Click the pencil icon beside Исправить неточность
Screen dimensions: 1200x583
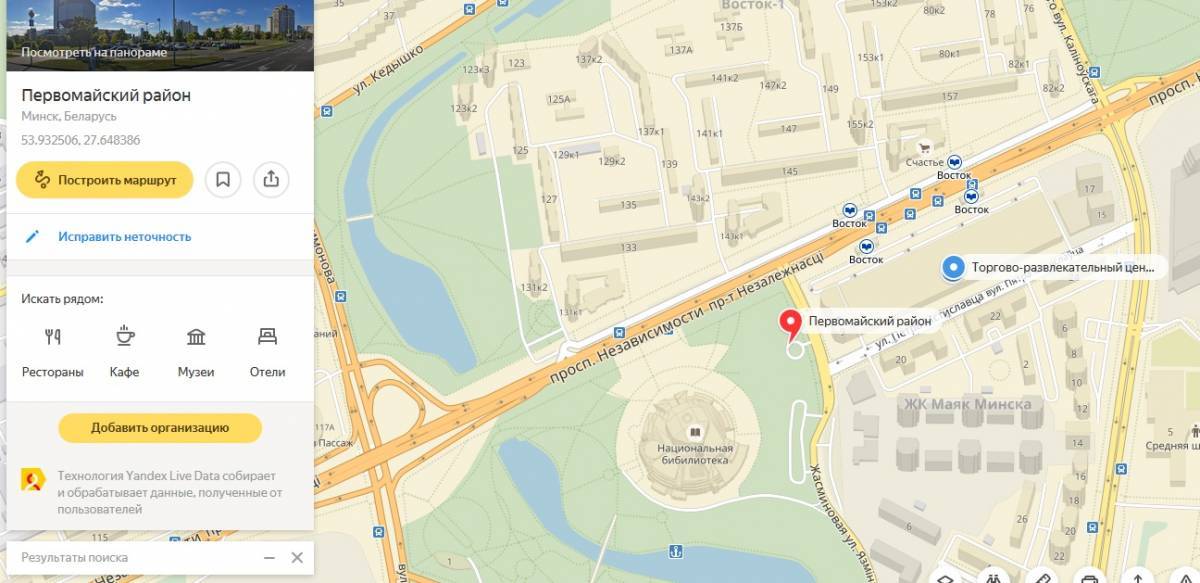(x=33, y=237)
